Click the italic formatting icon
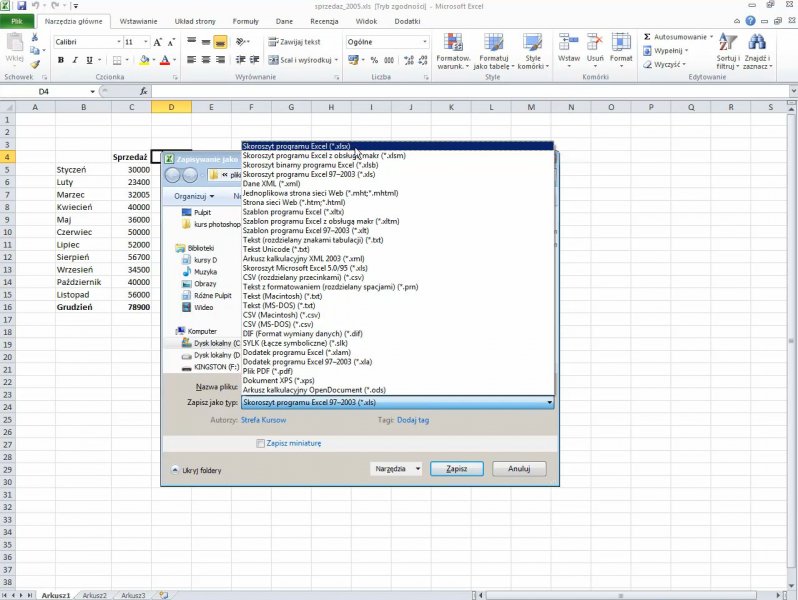The height and width of the screenshot is (600, 798). tap(75, 60)
